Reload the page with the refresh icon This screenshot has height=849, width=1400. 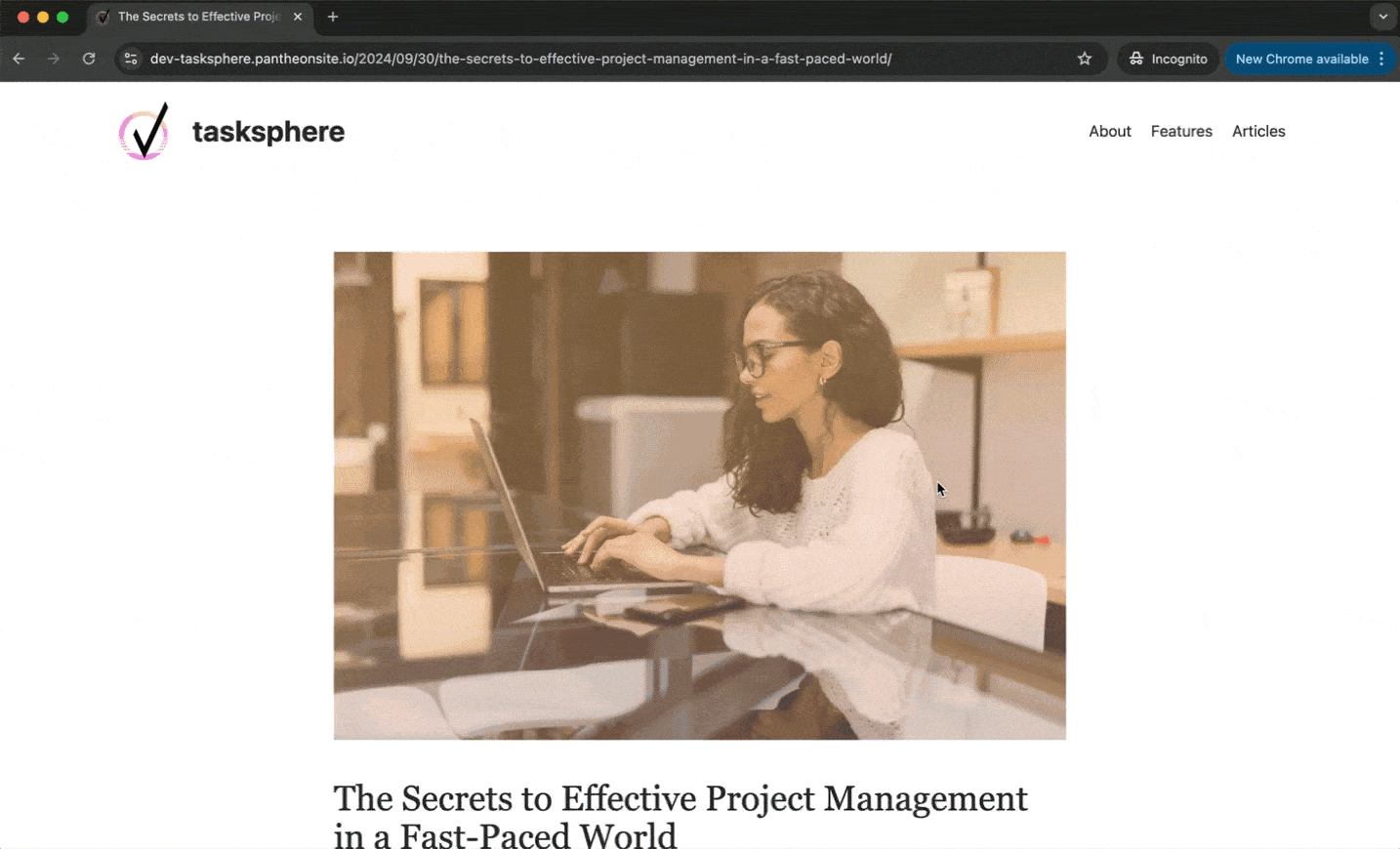click(x=89, y=59)
